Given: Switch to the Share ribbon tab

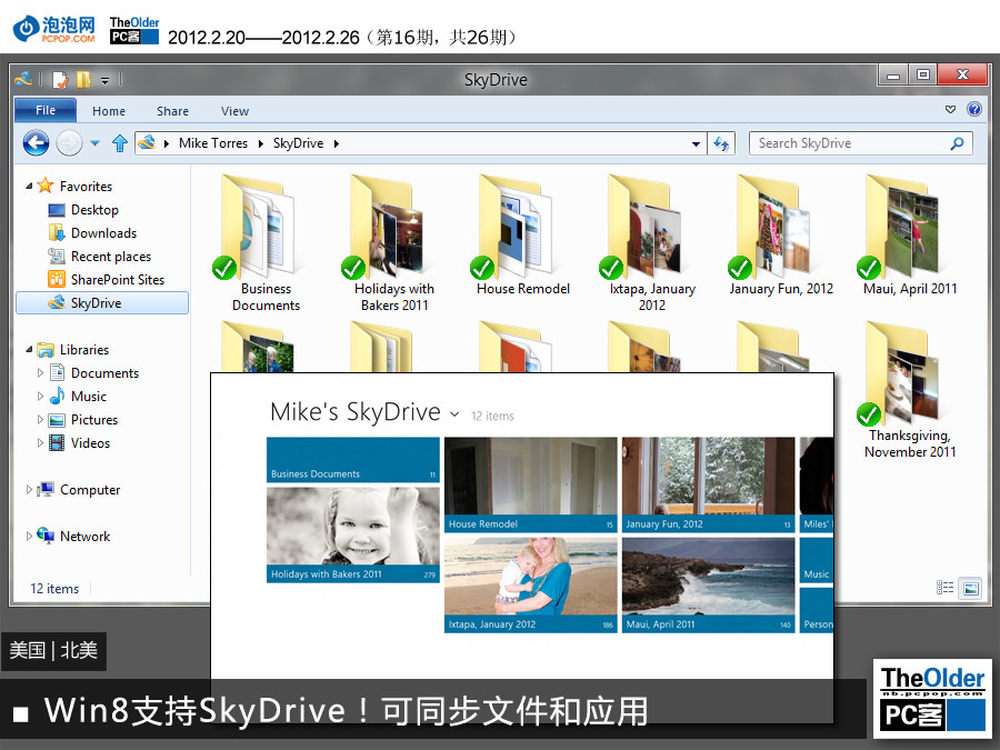Looking at the screenshot, I should click(x=172, y=111).
